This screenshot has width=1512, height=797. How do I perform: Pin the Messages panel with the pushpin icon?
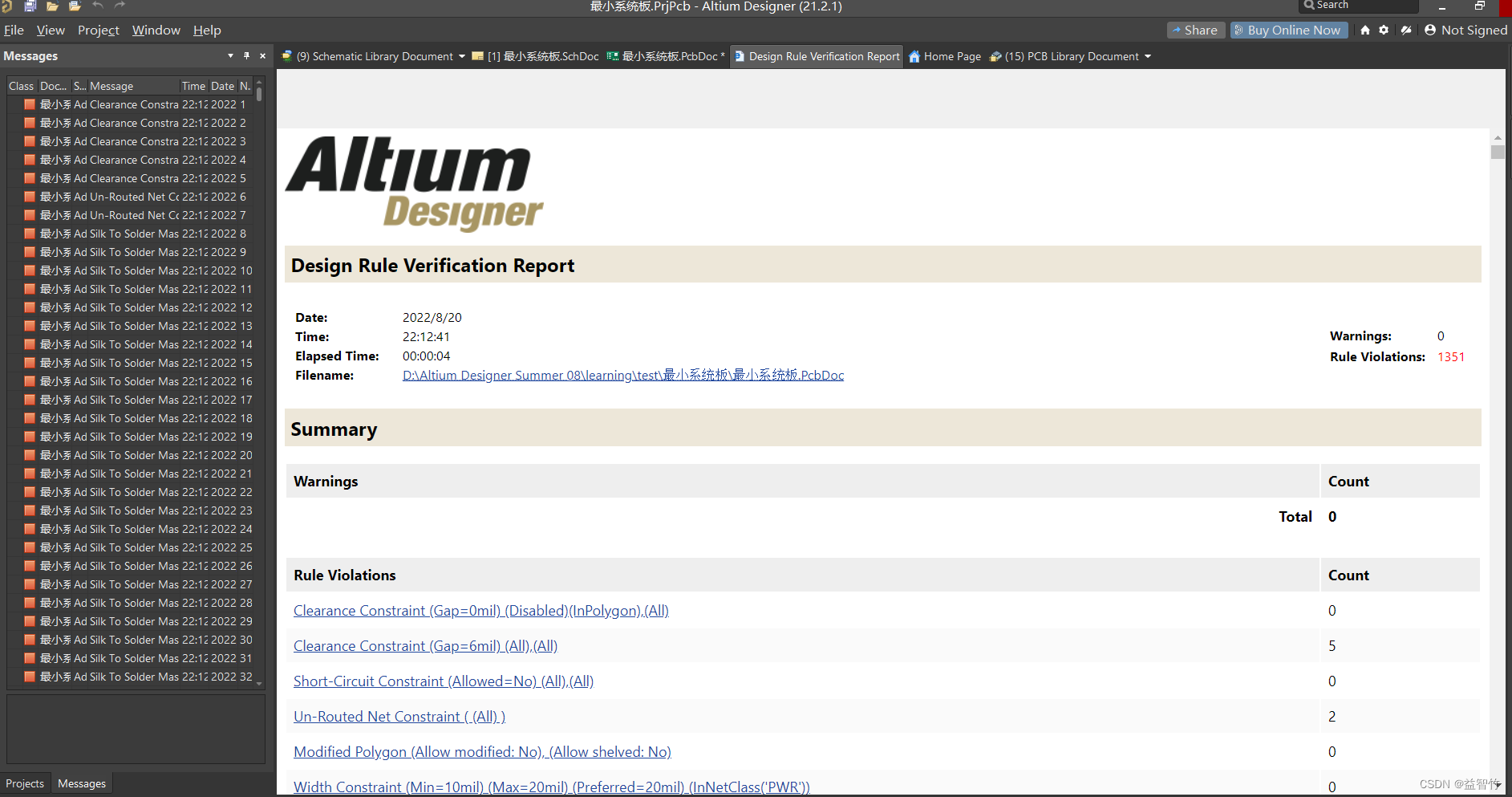(x=246, y=55)
